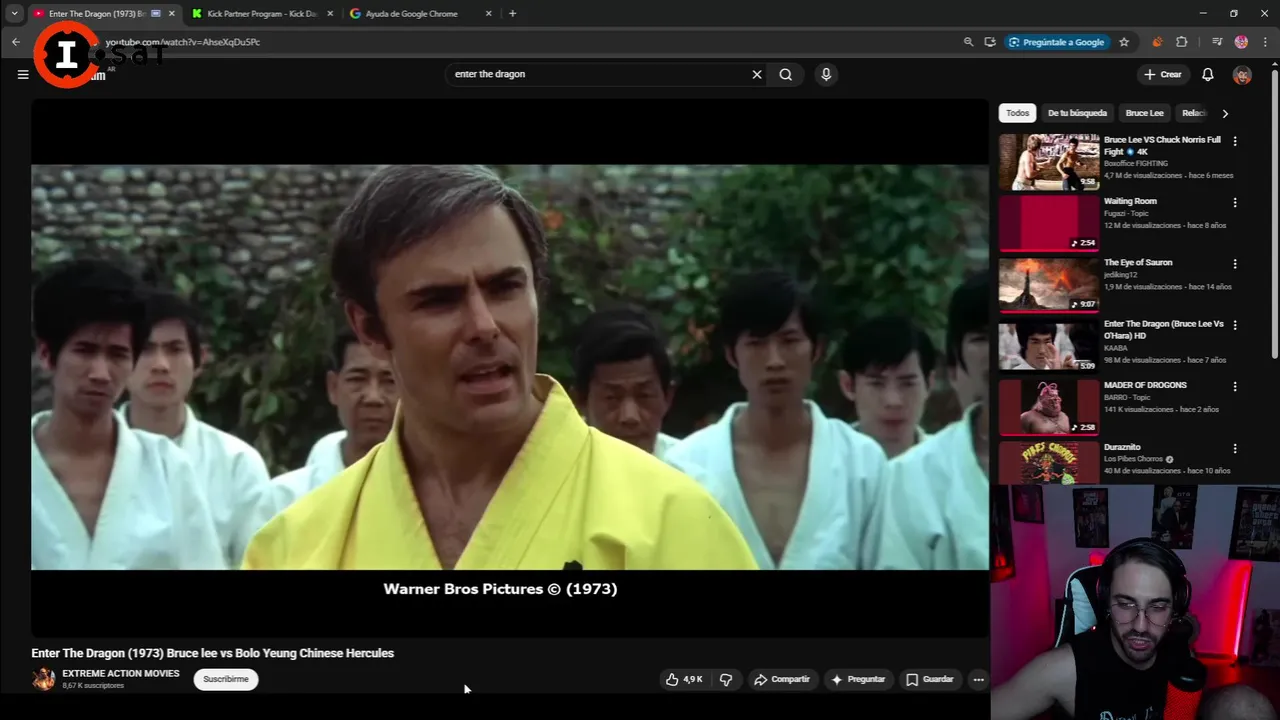Open the EXTREME ACTION MOVIES channel avatar

pos(43,679)
